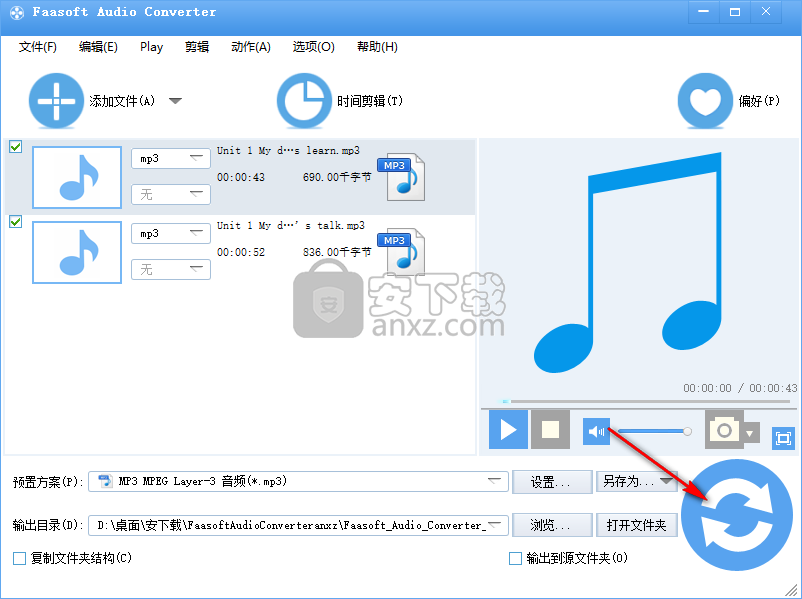This screenshot has height=599, width=802.
Task: Uncheck the talk.mp3 file checkbox
Action: point(16,221)
